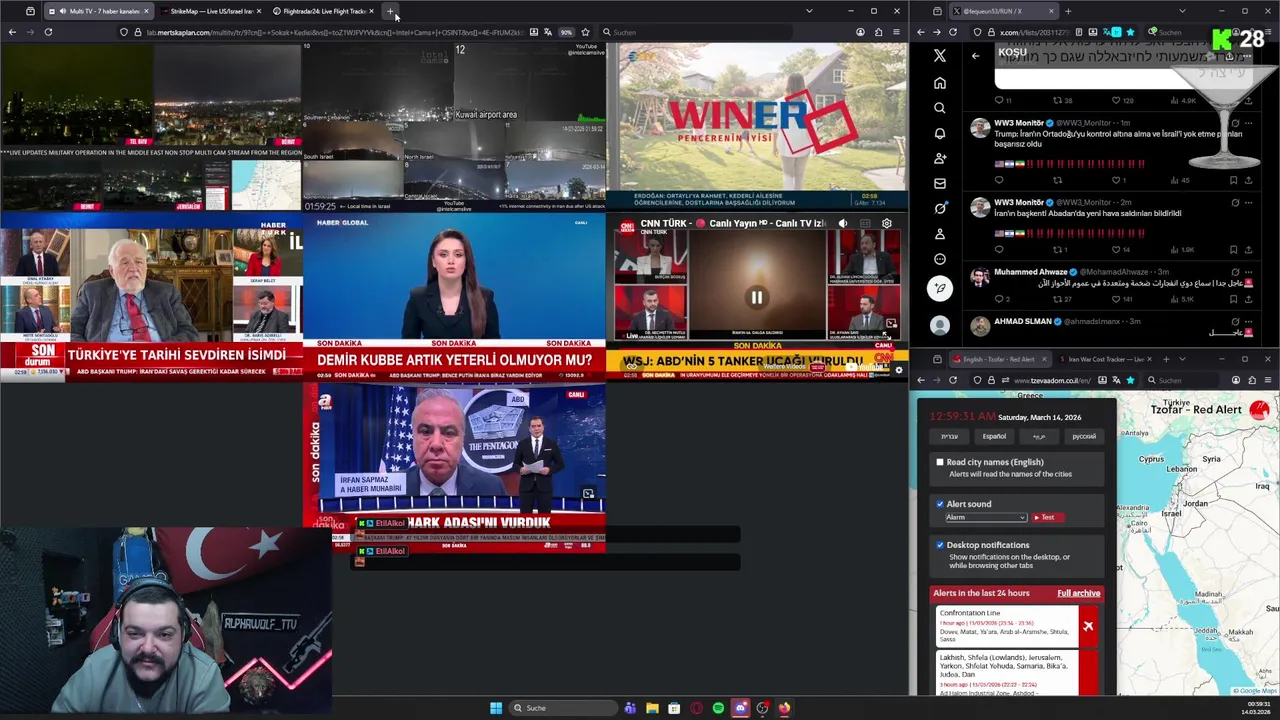Open Firefox menu in Multi TV window
Image resolution: width=1280 pixels, height=720 pixels.
[896, 32]
